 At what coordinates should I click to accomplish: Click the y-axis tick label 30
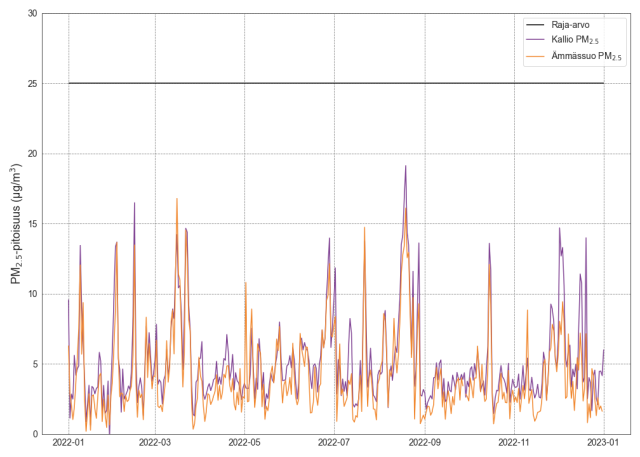click(31, 14)
